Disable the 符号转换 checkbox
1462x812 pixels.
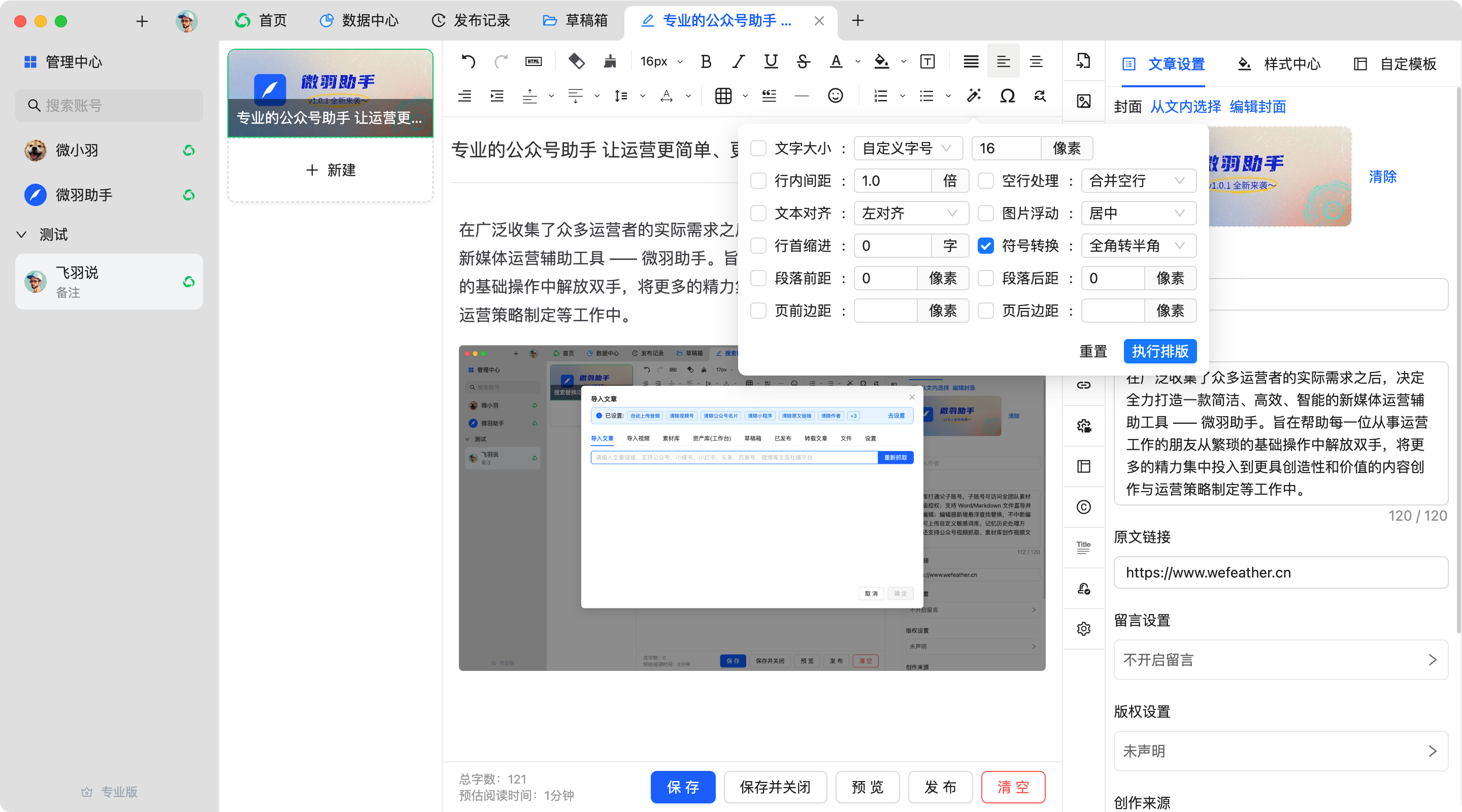986,245
